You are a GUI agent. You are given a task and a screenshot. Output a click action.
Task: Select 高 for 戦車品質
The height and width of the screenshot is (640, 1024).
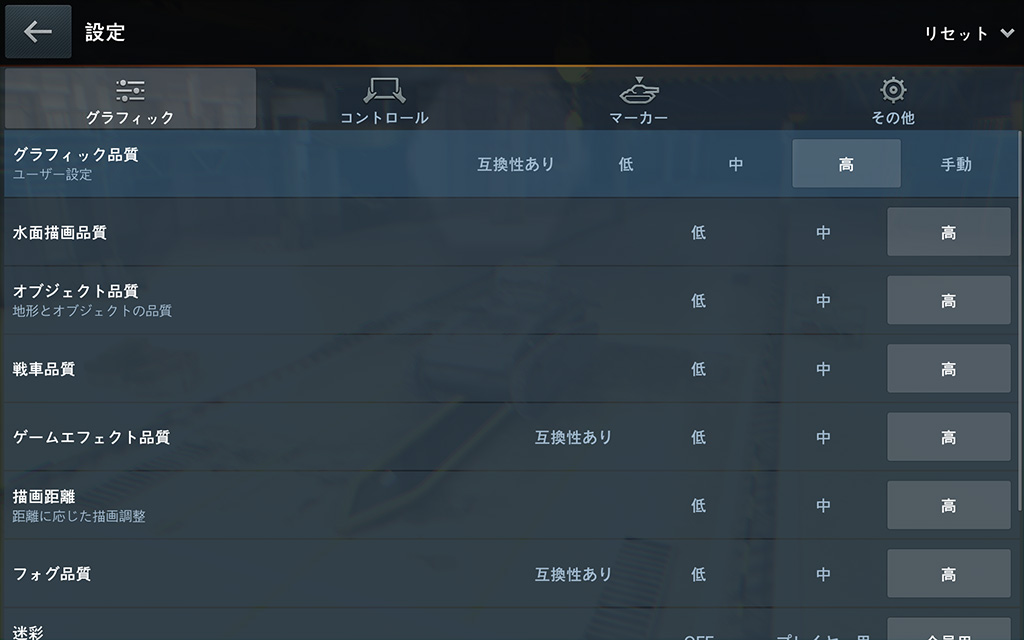point(949,369)
